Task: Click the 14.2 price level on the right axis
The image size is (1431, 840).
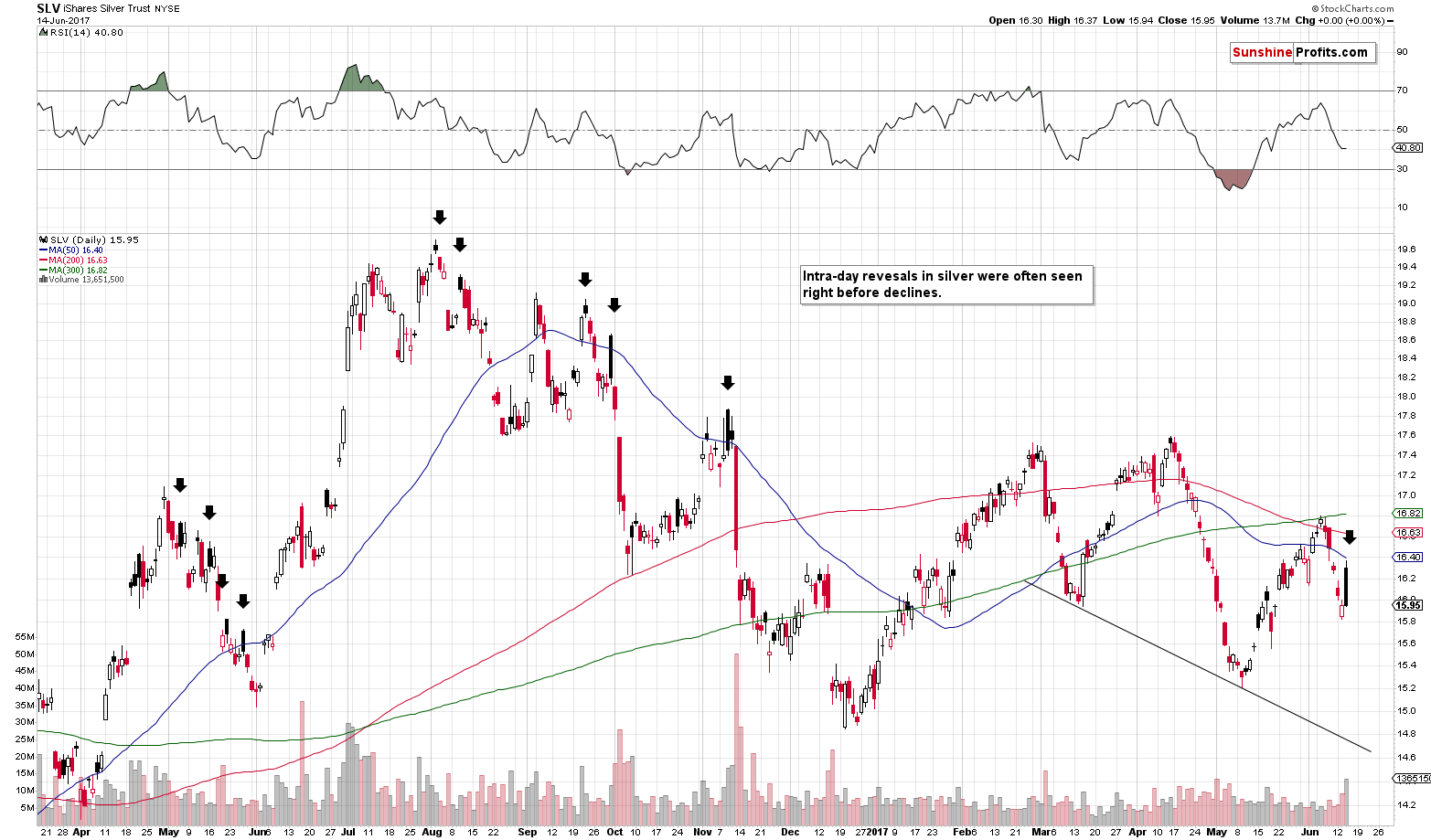Action: pos(1405,805)
